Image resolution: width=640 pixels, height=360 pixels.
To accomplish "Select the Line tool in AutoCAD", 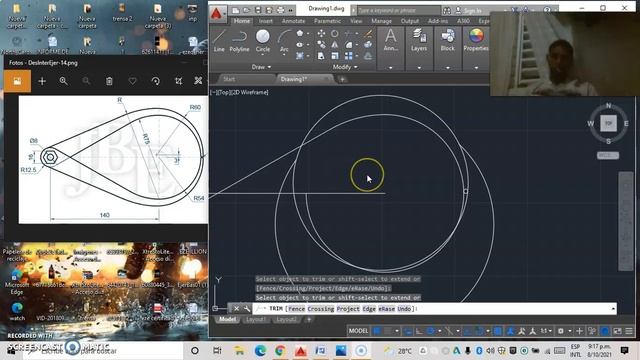I will [219, 40].
